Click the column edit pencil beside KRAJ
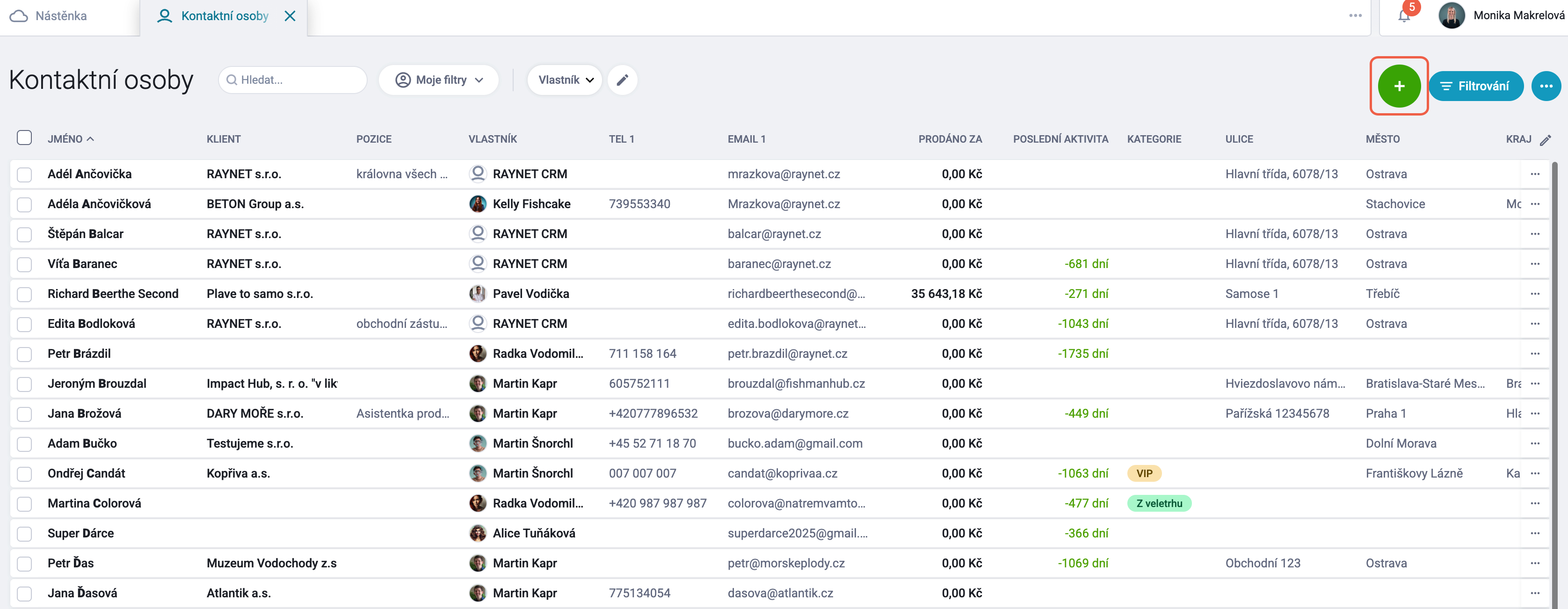1568x609 pixels. (1546, 140)
